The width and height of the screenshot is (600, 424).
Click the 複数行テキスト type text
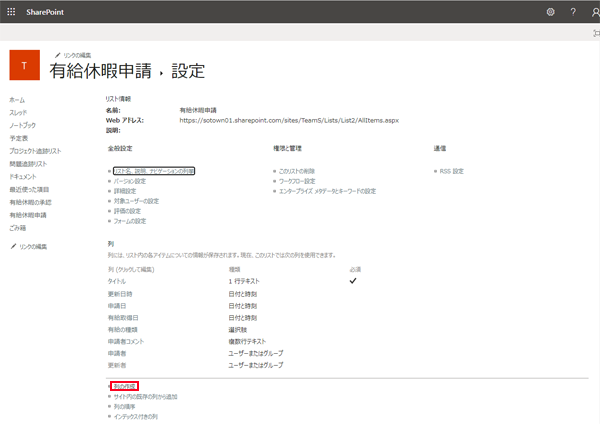(x=247, y=341)
